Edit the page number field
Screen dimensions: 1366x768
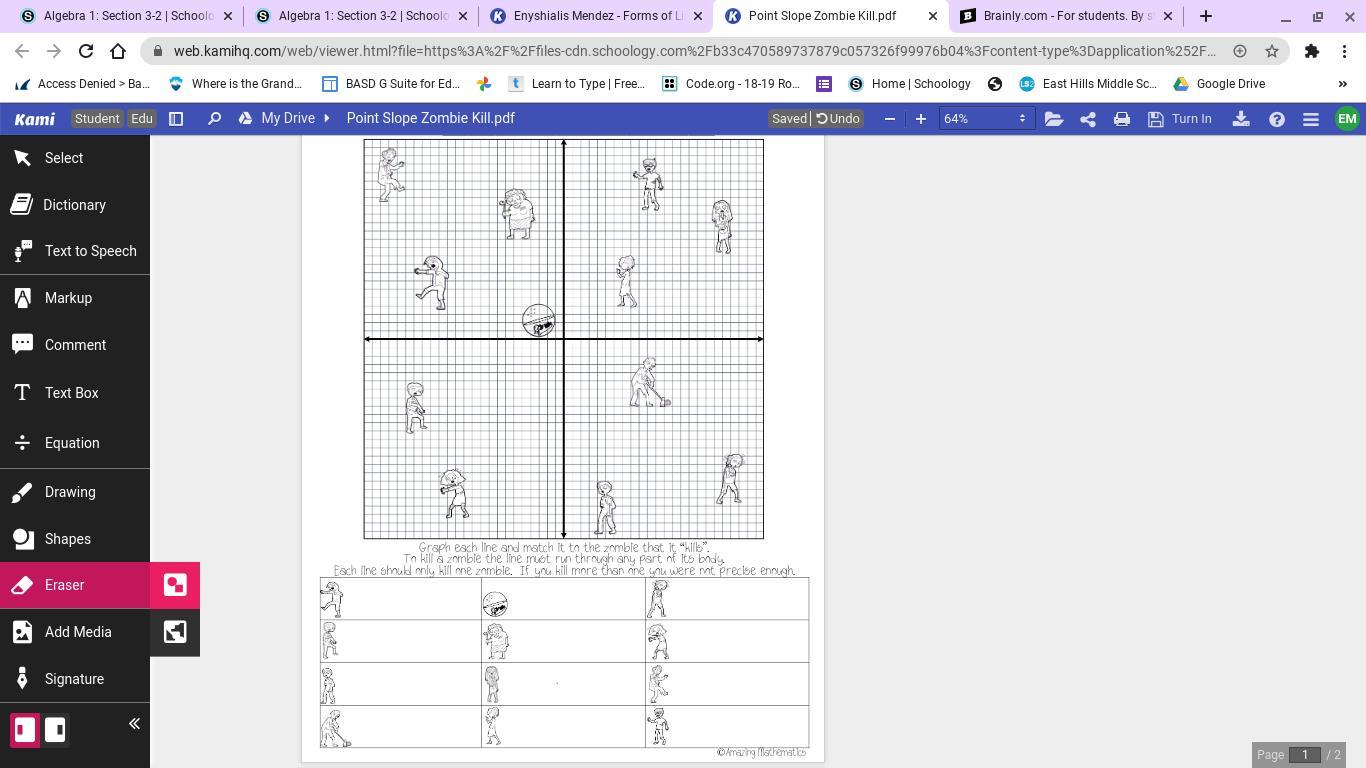click(x=1305, y=754)
